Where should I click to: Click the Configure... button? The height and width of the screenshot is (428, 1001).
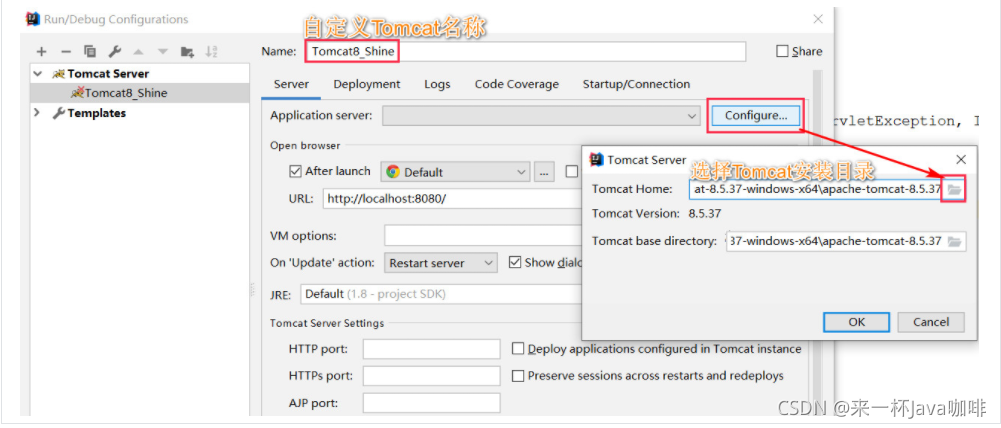pos(756,116)
